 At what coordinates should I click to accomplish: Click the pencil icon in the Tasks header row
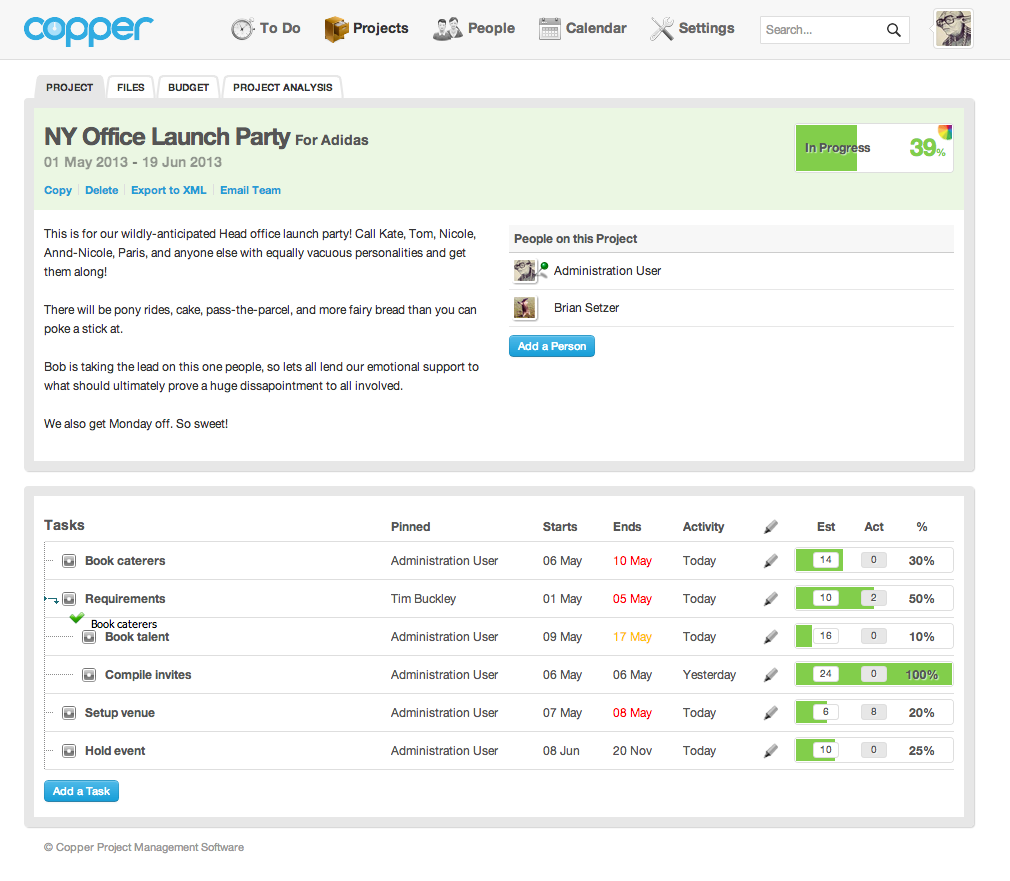click(770, 526)
